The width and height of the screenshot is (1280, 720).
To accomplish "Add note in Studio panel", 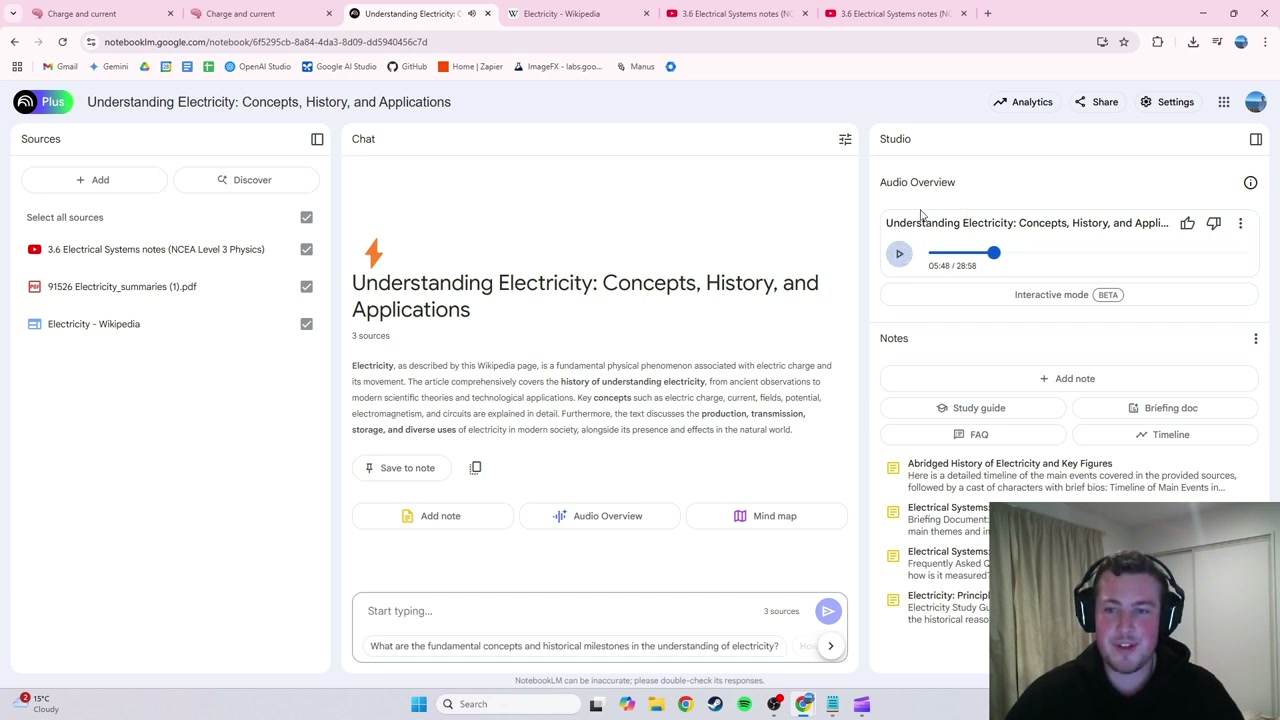I will coord(1068,379).
